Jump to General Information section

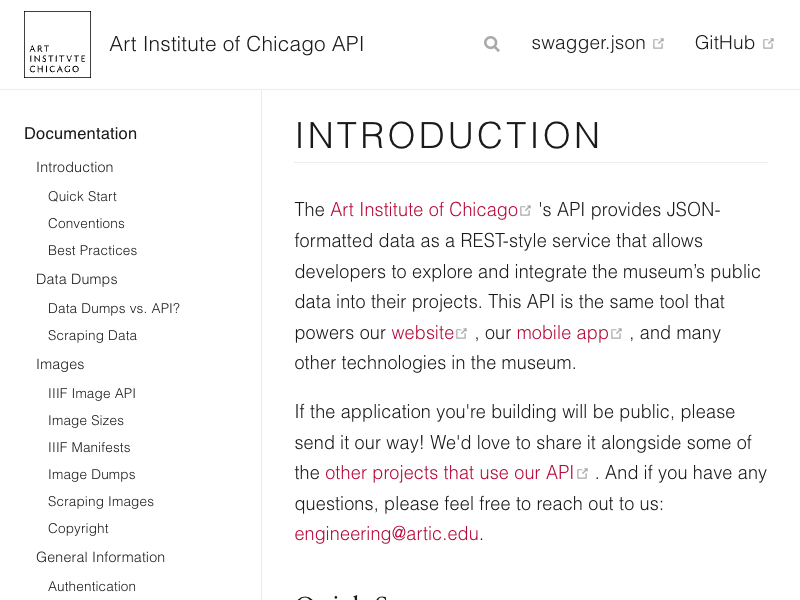point(101,557)
